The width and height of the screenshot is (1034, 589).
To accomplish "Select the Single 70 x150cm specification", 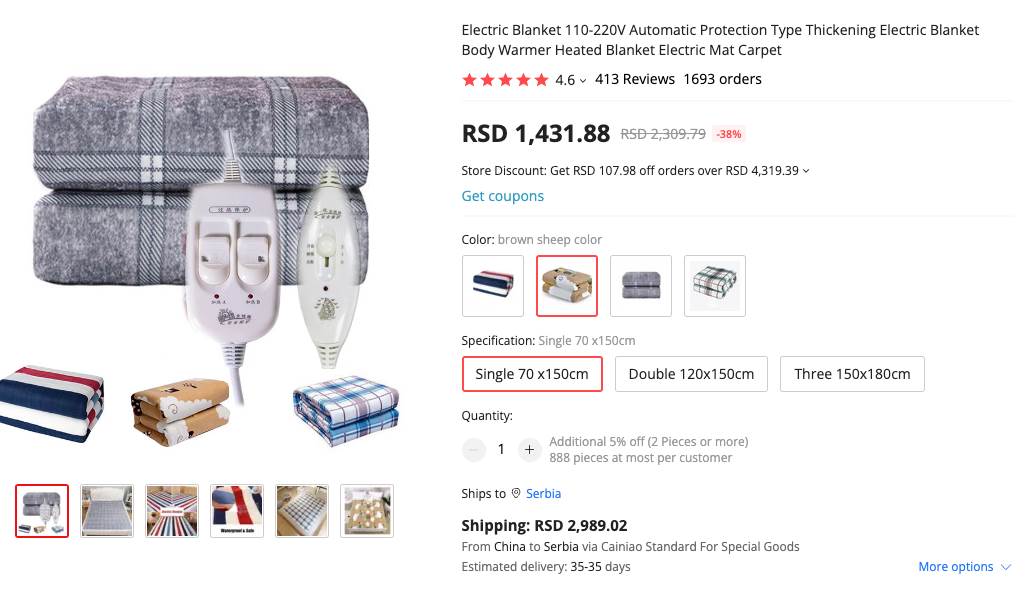I will pos(532,374).
